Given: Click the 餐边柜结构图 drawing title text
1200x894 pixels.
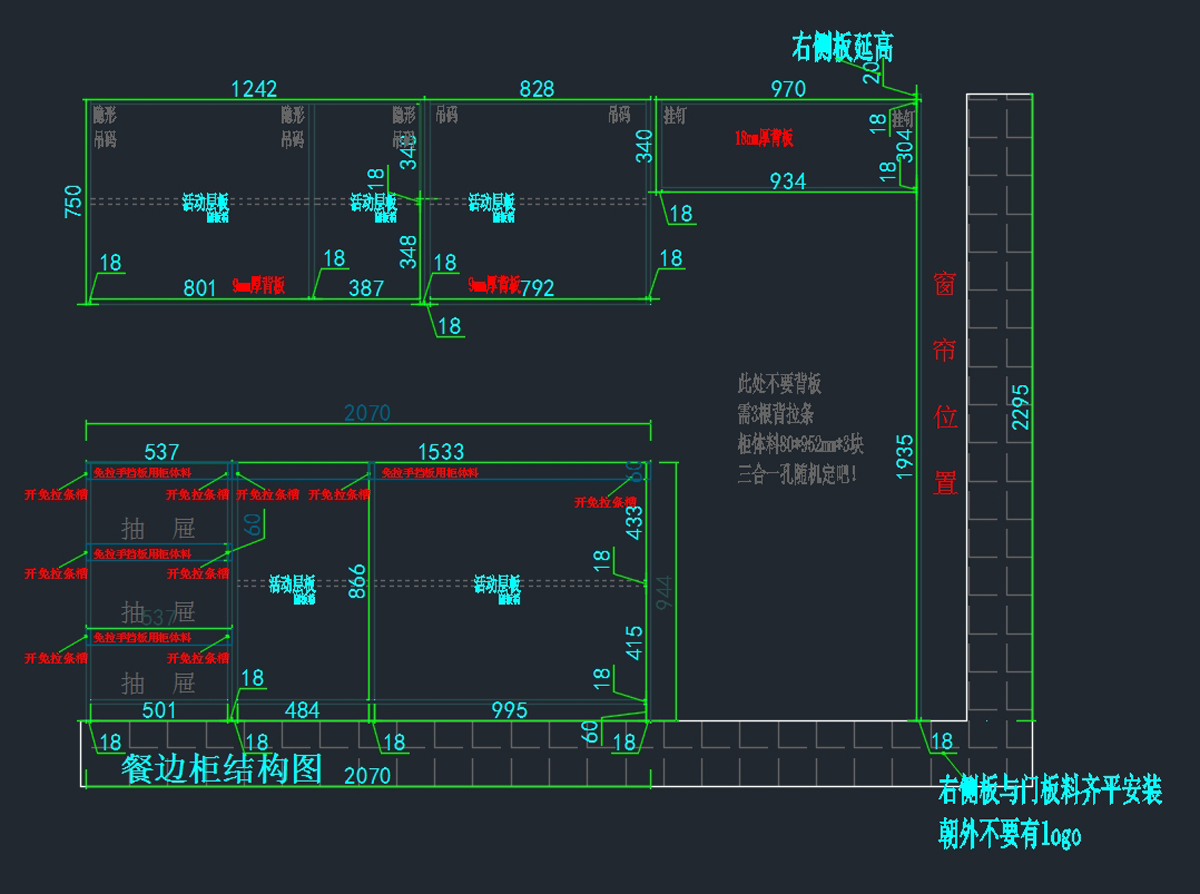Looking at the screenshot, I should tap(221, 768).
